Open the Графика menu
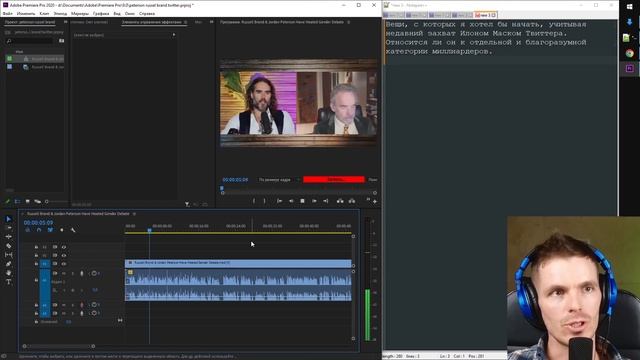This screenshot has width=640, height=360. (x=101, y=13)
